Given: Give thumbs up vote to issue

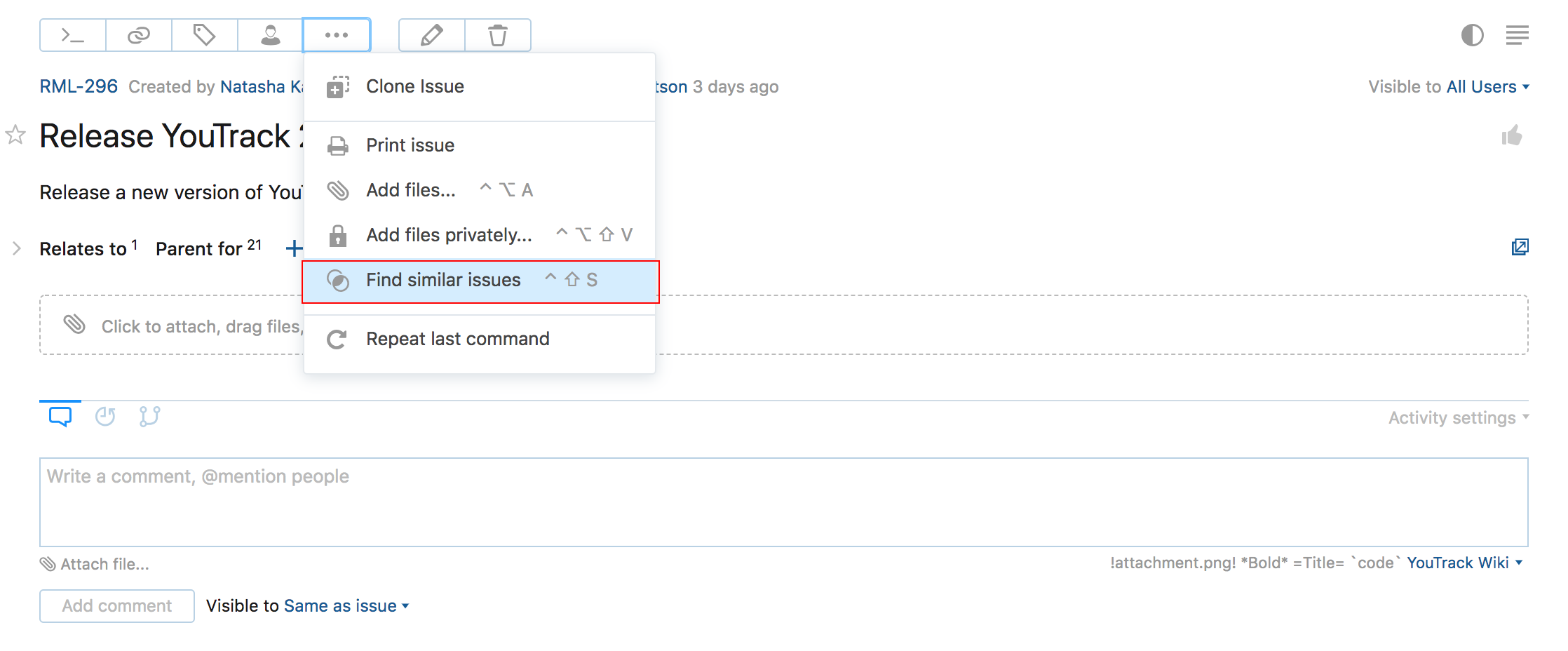Looking at the screenshot, I should tap(1512, 135).
